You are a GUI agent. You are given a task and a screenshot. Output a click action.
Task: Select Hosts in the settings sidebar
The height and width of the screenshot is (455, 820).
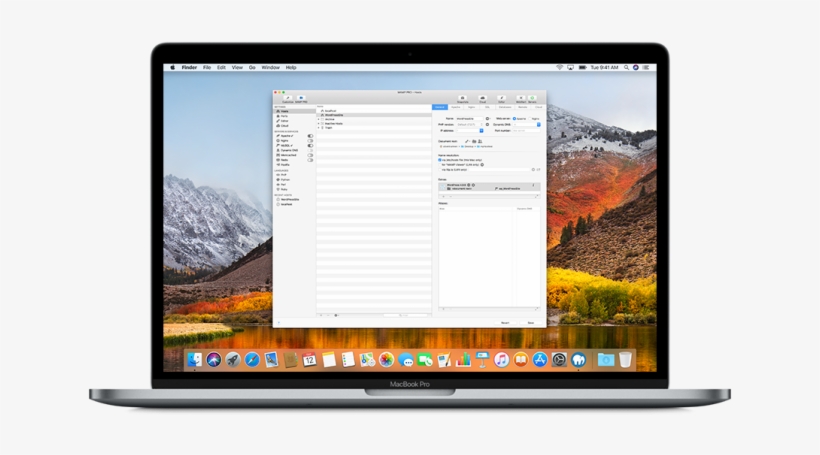294,111
